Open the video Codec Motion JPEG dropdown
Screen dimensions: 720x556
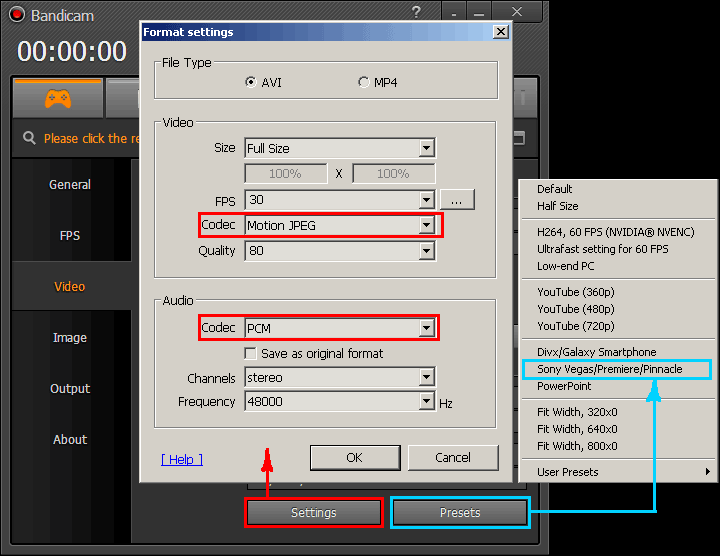pos(427,225)
